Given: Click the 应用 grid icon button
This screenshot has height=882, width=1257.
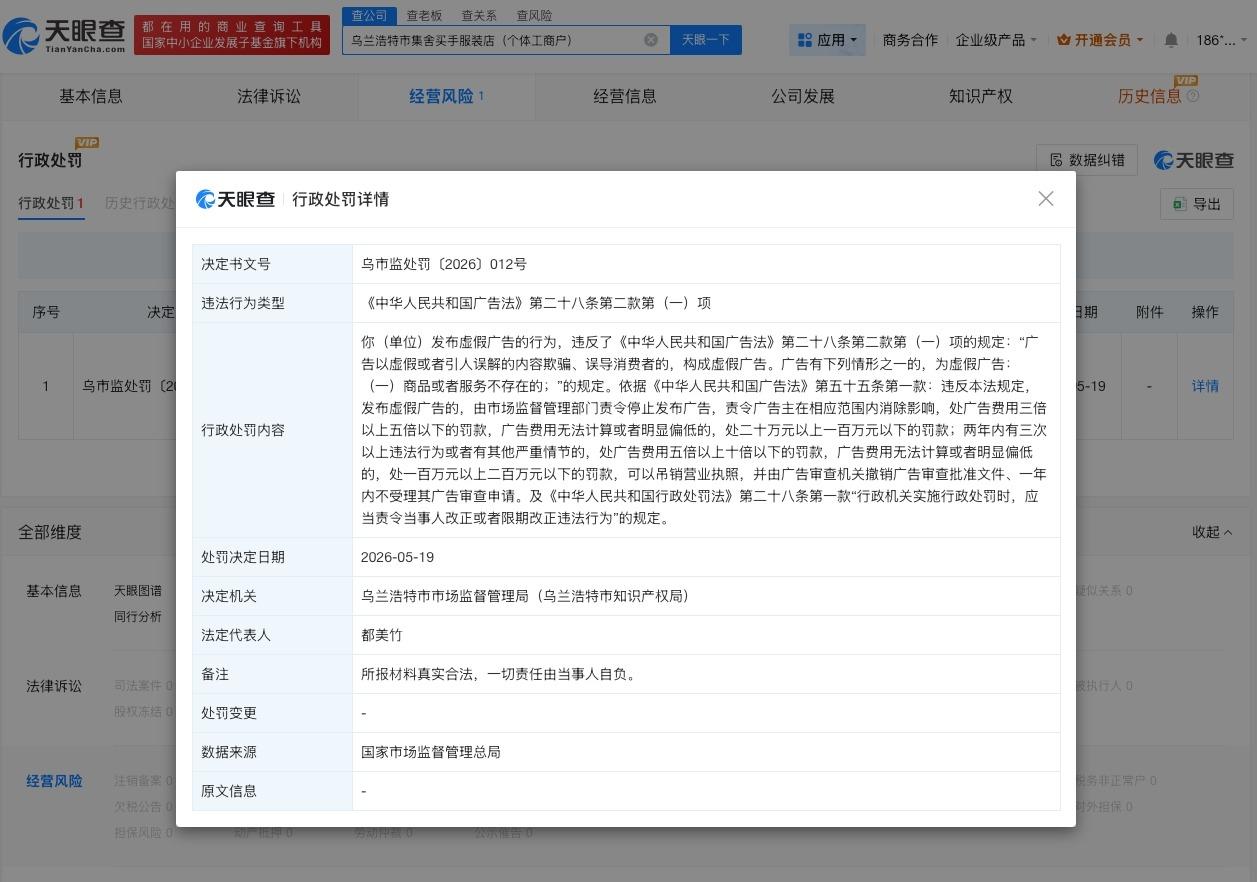Looking at the screenshot, I should coord(829,40).
